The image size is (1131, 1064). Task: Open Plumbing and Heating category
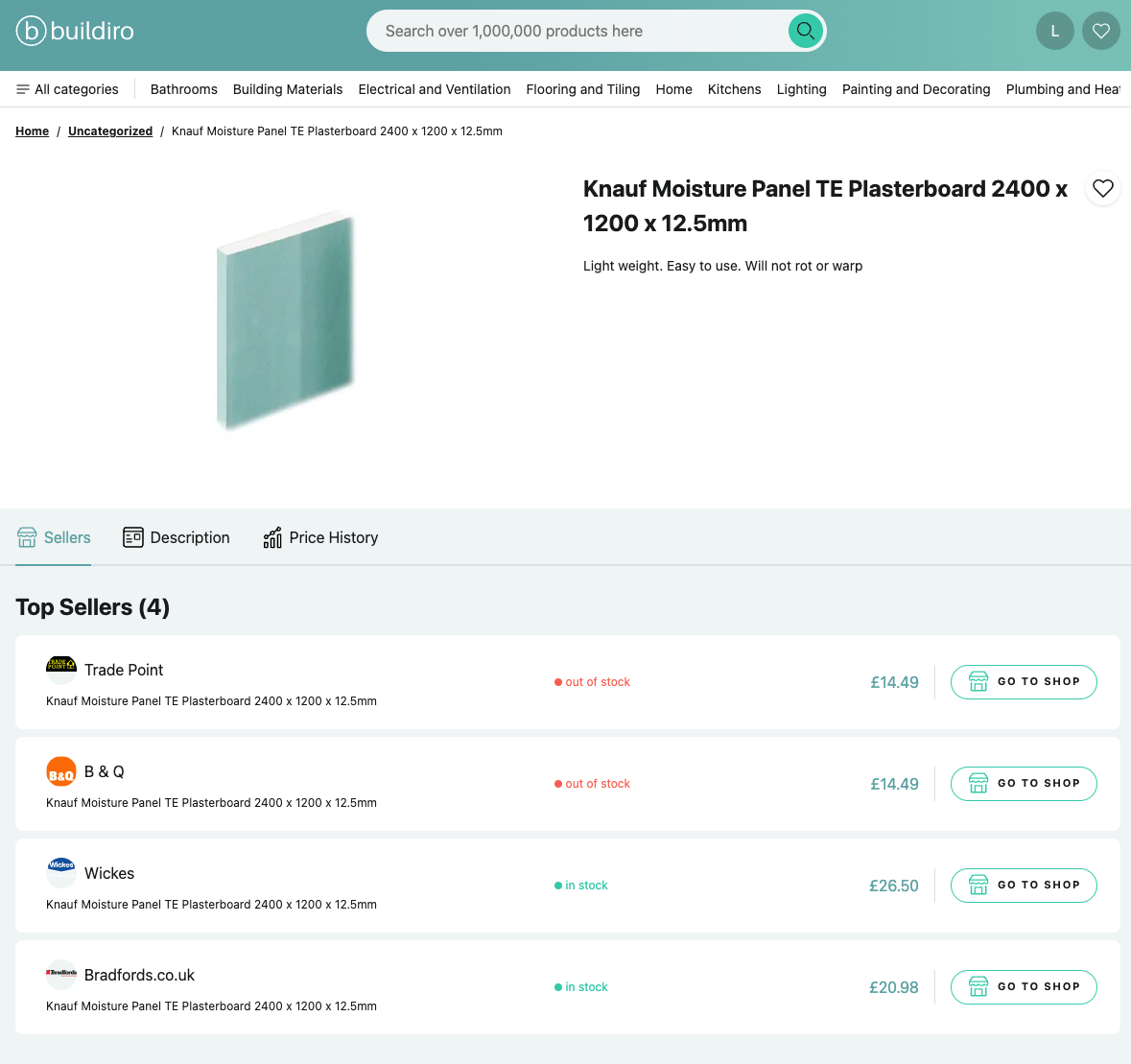pos(1063,89)
